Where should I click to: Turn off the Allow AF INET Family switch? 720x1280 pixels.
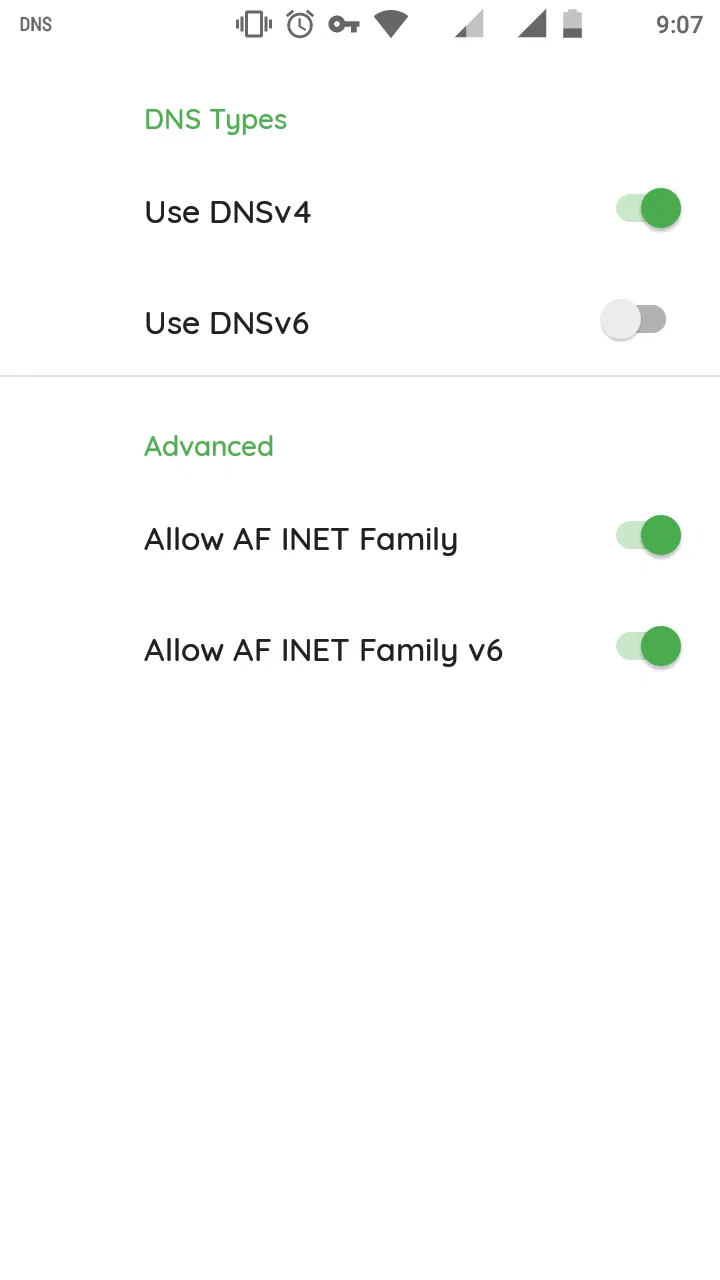tap(648, 536)
